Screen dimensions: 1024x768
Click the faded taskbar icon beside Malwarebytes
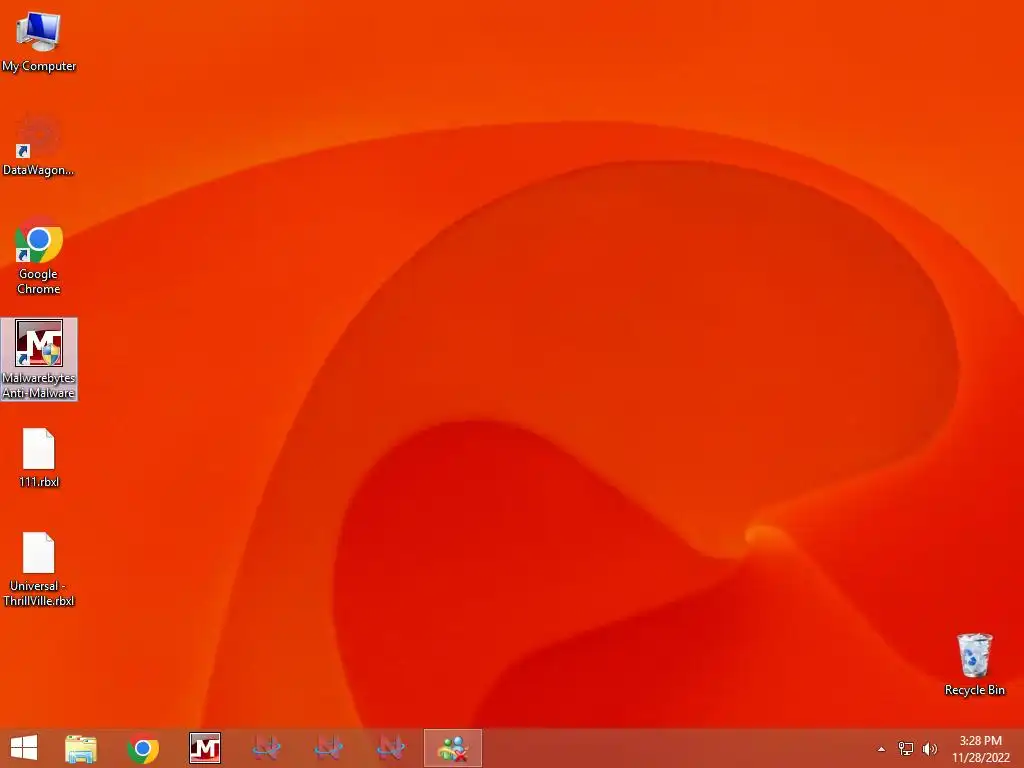[x=266, y=748]
